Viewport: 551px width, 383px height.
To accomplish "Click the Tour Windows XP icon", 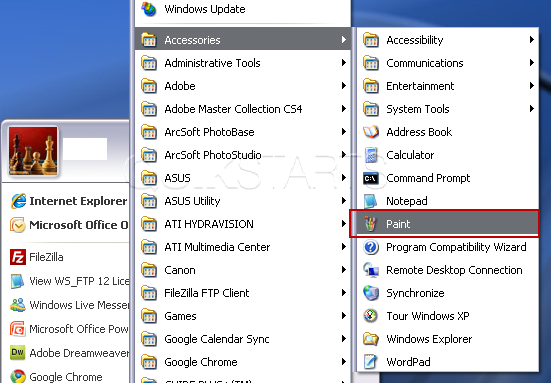I will pos(371,316).
